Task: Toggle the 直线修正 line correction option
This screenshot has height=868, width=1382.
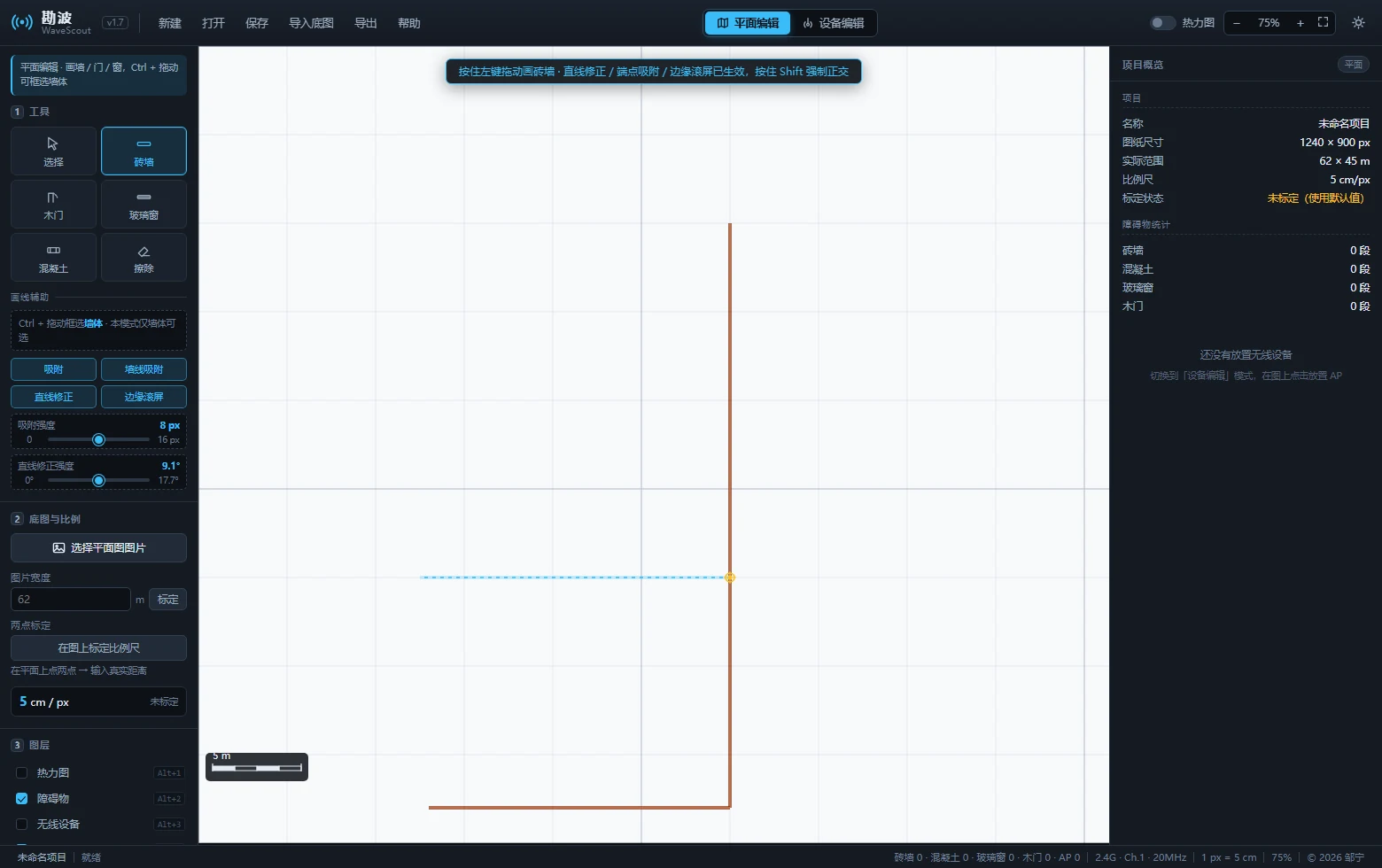Action: coord(53,397)
